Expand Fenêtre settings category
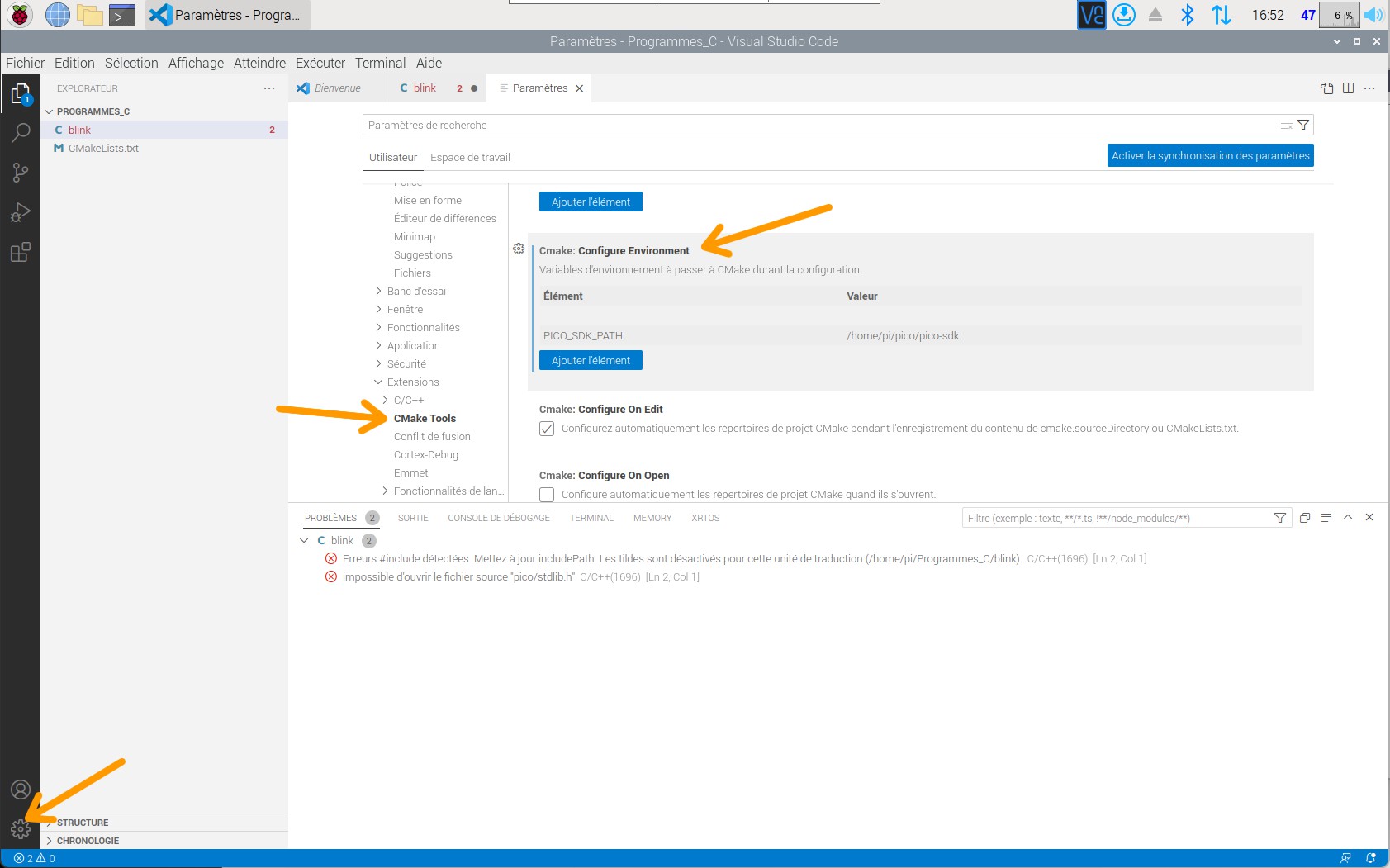 (378, 309)
